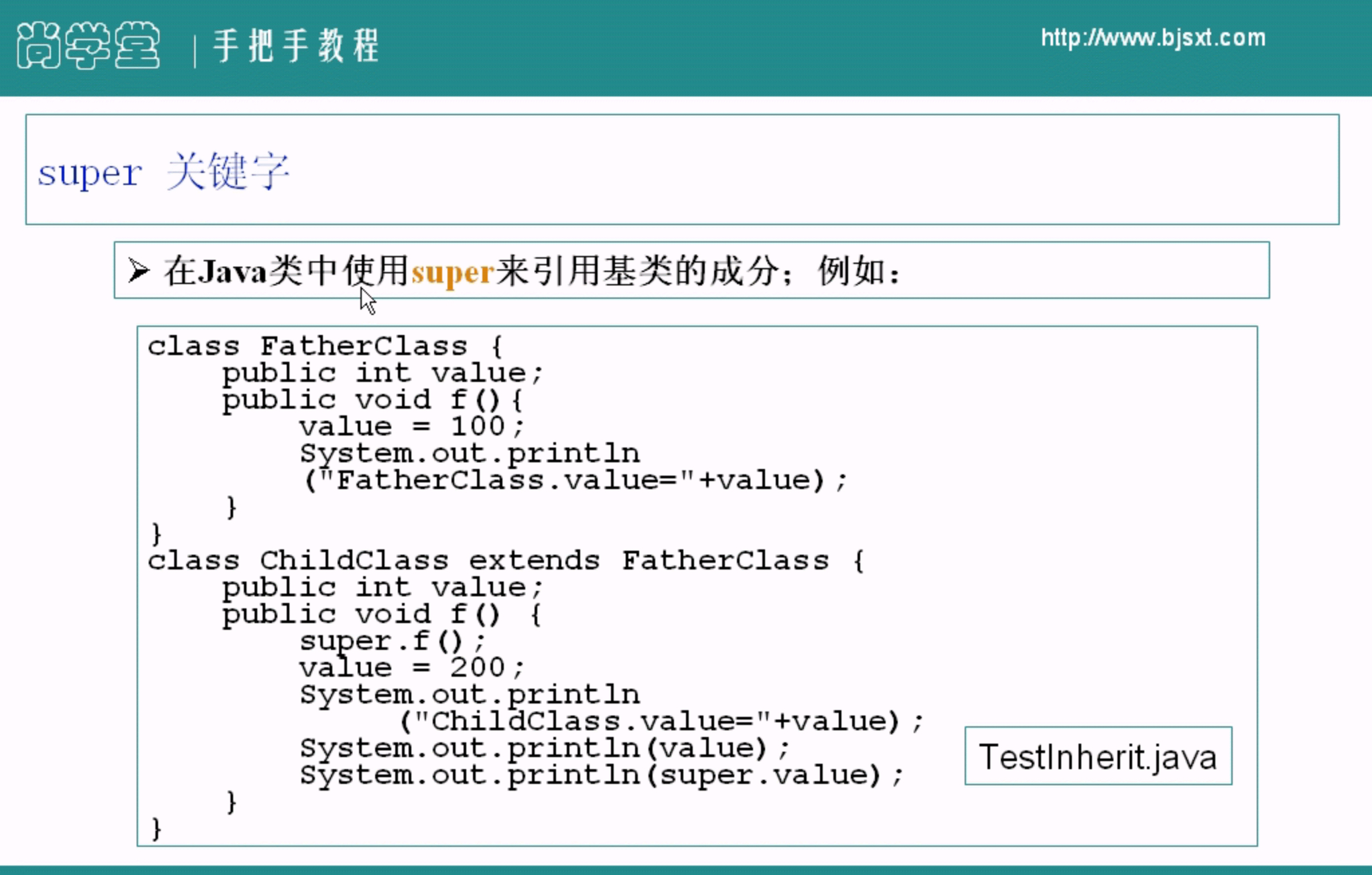The width and height of the screenshot is (1372, 875).
Task: Open the http://www.bjsxt.com link
Action: click(x=1153, y=38)
